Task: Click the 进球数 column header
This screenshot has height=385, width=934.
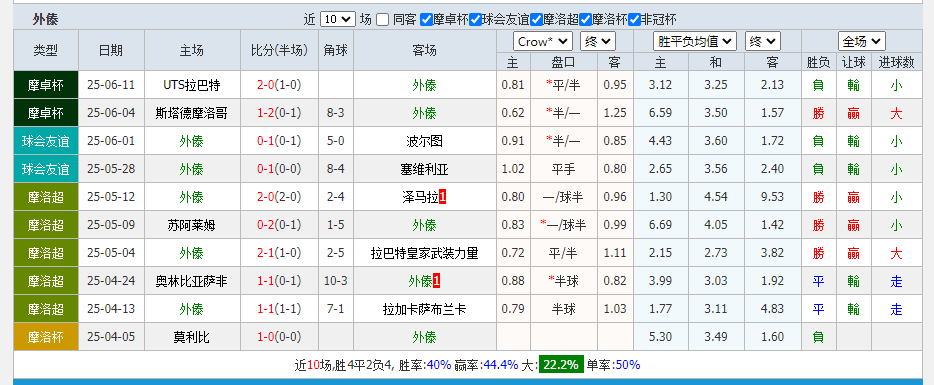Action: pyautogui.click(x=896, y=62)
